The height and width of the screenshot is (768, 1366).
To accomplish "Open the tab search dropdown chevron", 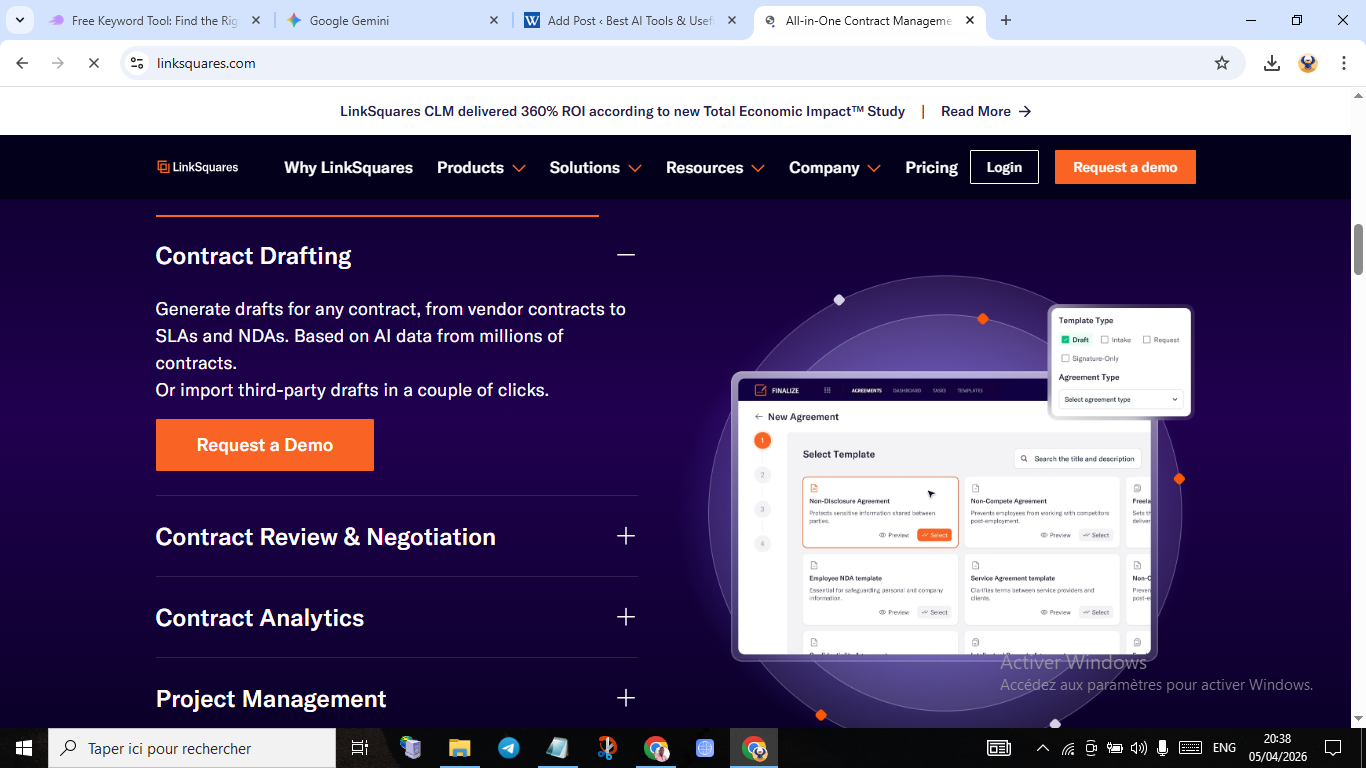I will 20,20.
